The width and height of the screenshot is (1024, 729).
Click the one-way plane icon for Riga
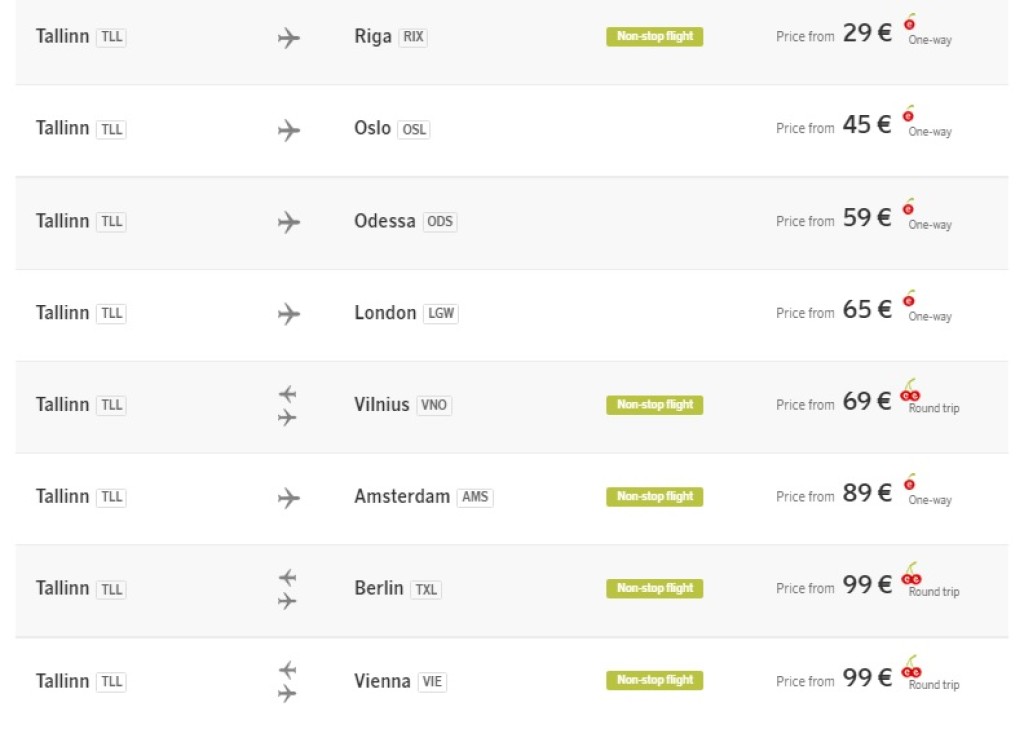[x=288, y=38]
